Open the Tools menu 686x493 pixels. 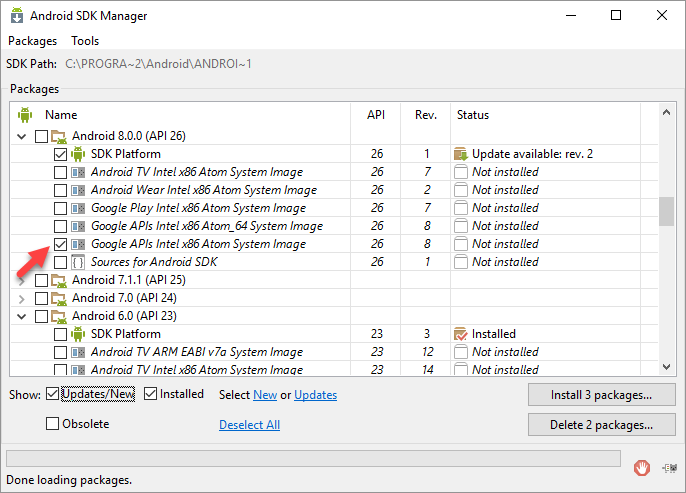85,41
